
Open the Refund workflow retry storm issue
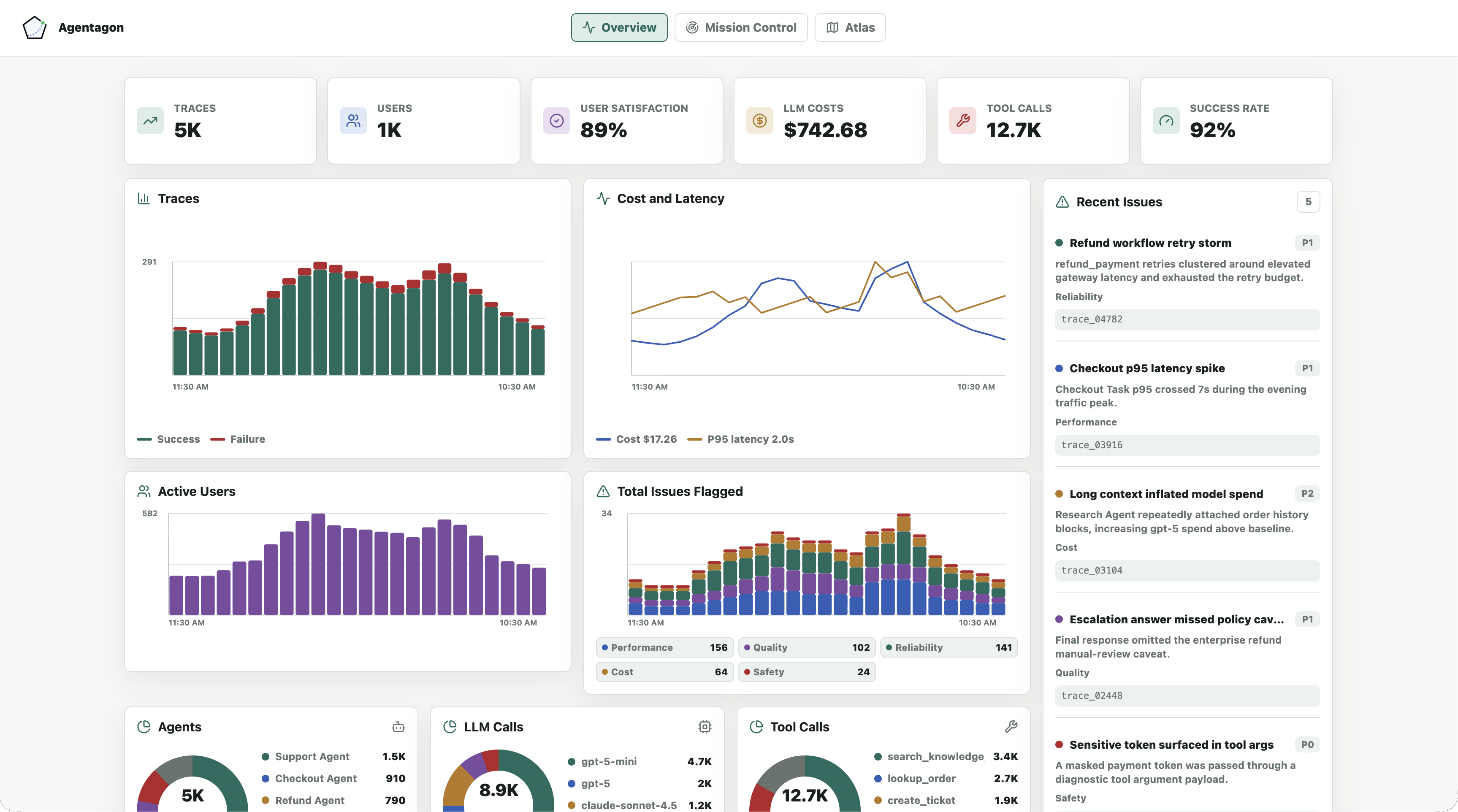pyautogui.click(x=1150, y=243)
